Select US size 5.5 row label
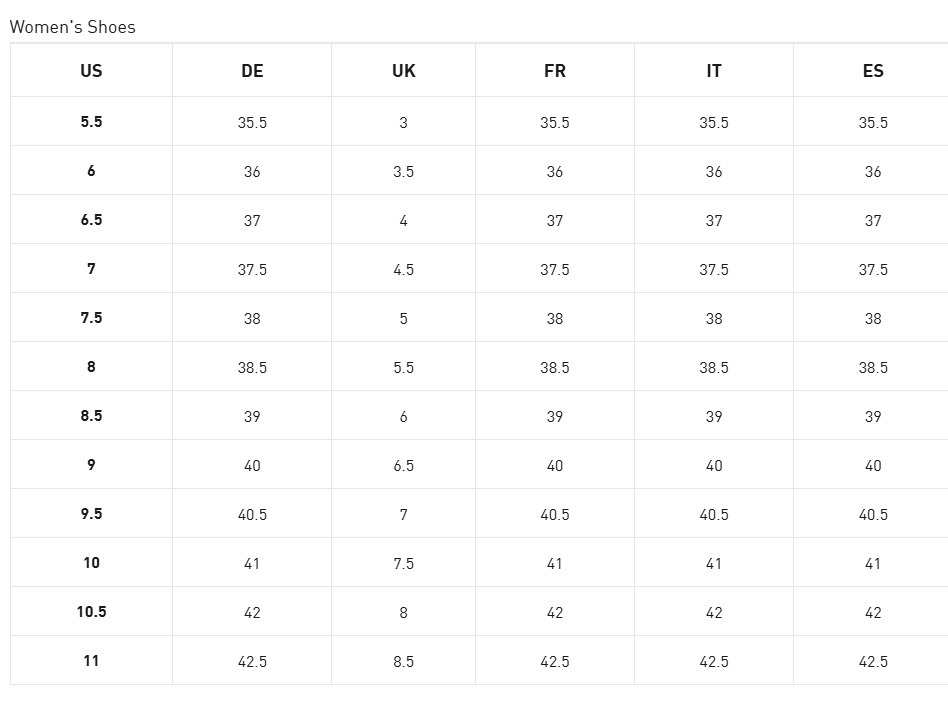The width and height of the screenshot is (948, 703). pyautogui.click(x=91, y=122)
